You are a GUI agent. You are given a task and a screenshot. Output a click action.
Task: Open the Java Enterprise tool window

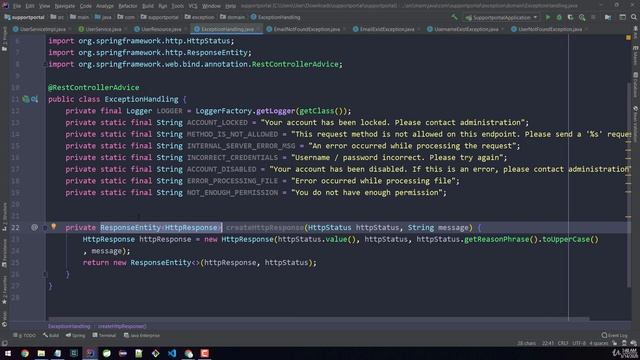(x=142, y=335)
